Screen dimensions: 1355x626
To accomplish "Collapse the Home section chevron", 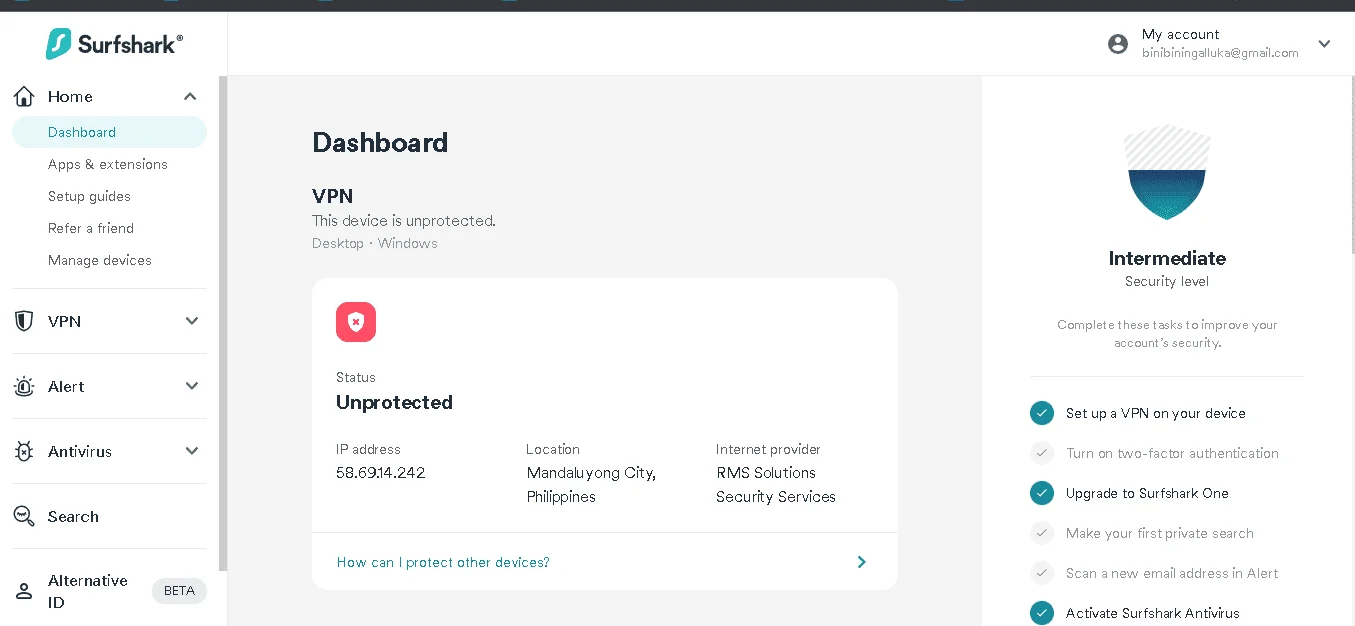I will [190, 96].
